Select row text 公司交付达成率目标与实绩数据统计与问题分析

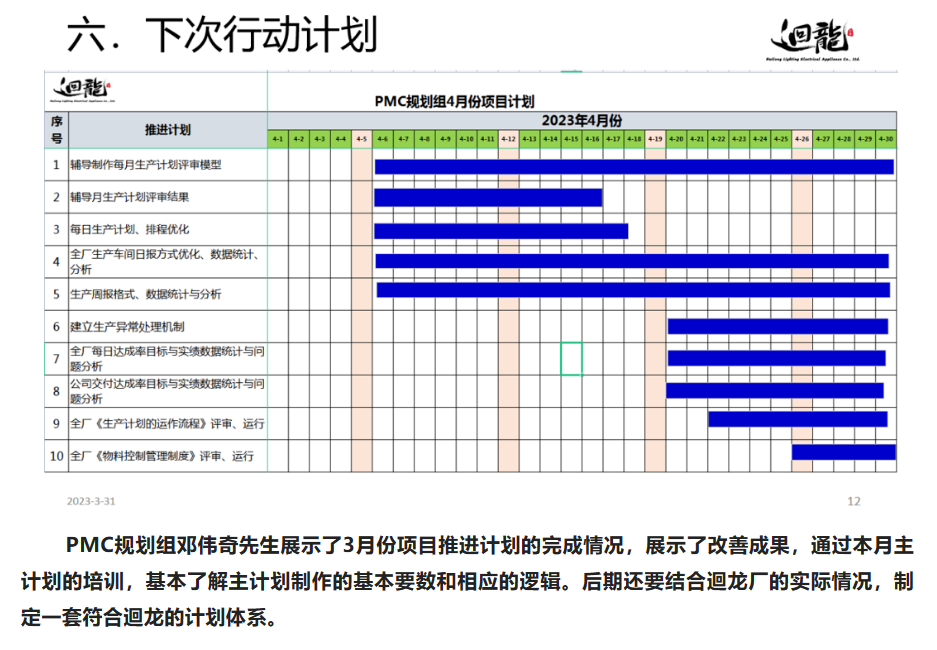167,391
